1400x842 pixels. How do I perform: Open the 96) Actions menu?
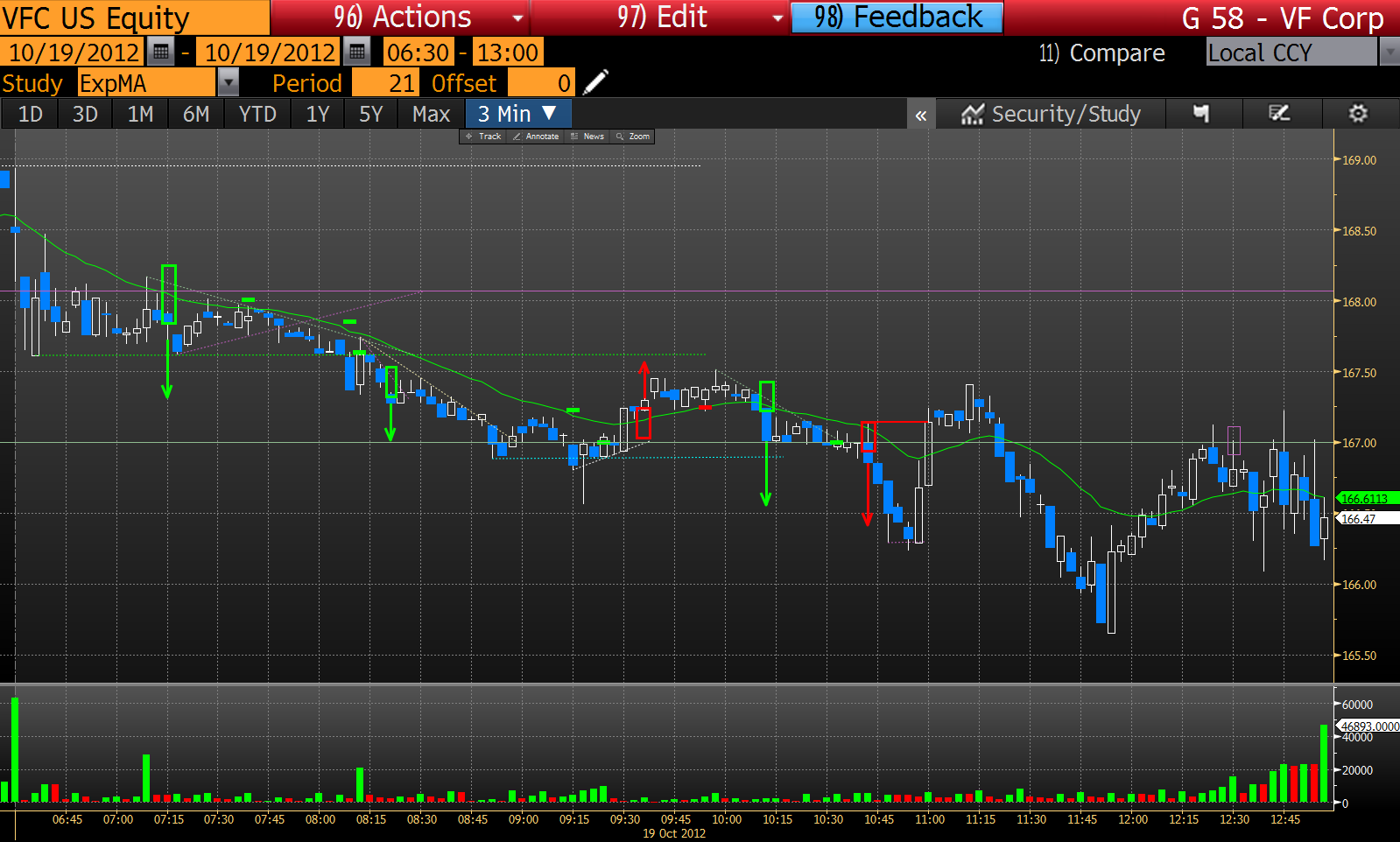tap(400, 18)
